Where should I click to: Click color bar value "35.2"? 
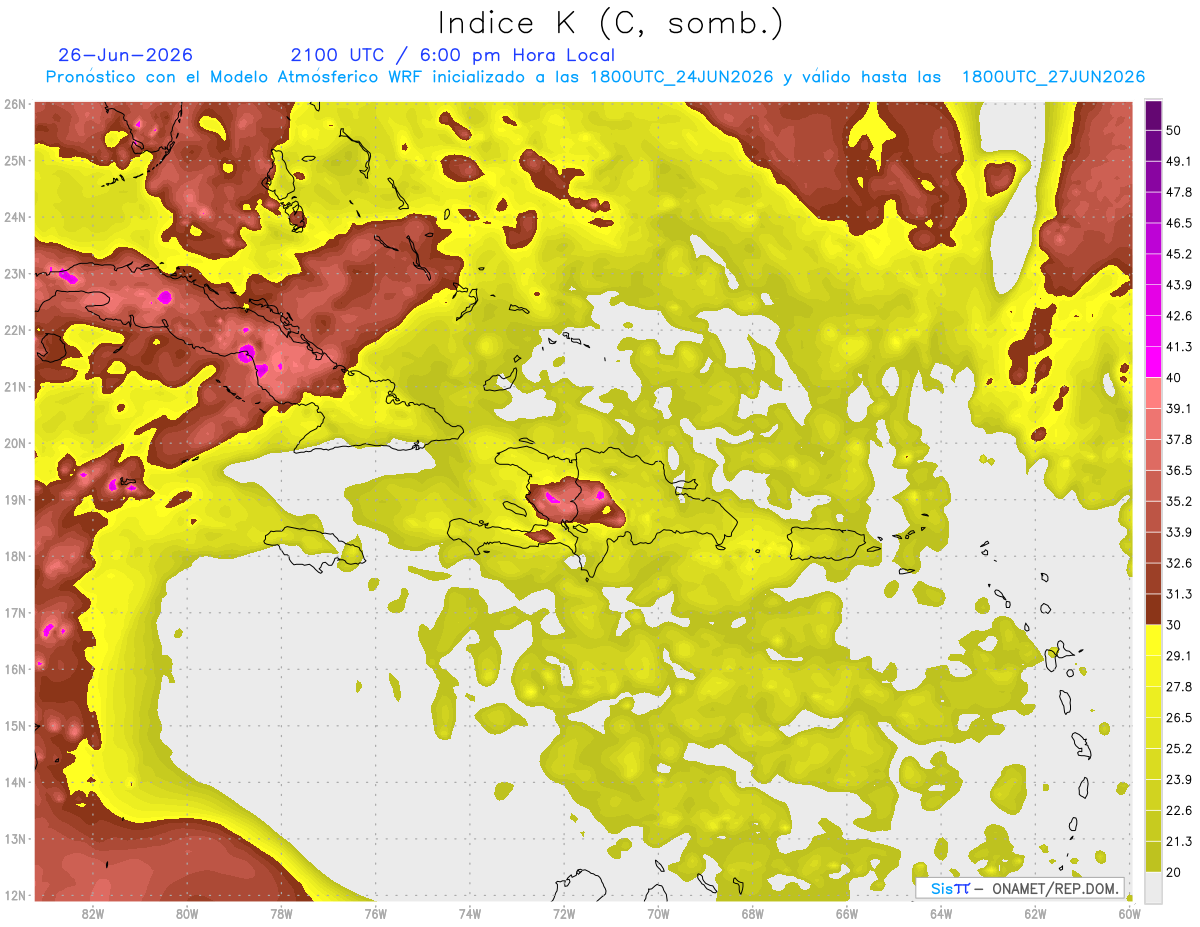1179,501
